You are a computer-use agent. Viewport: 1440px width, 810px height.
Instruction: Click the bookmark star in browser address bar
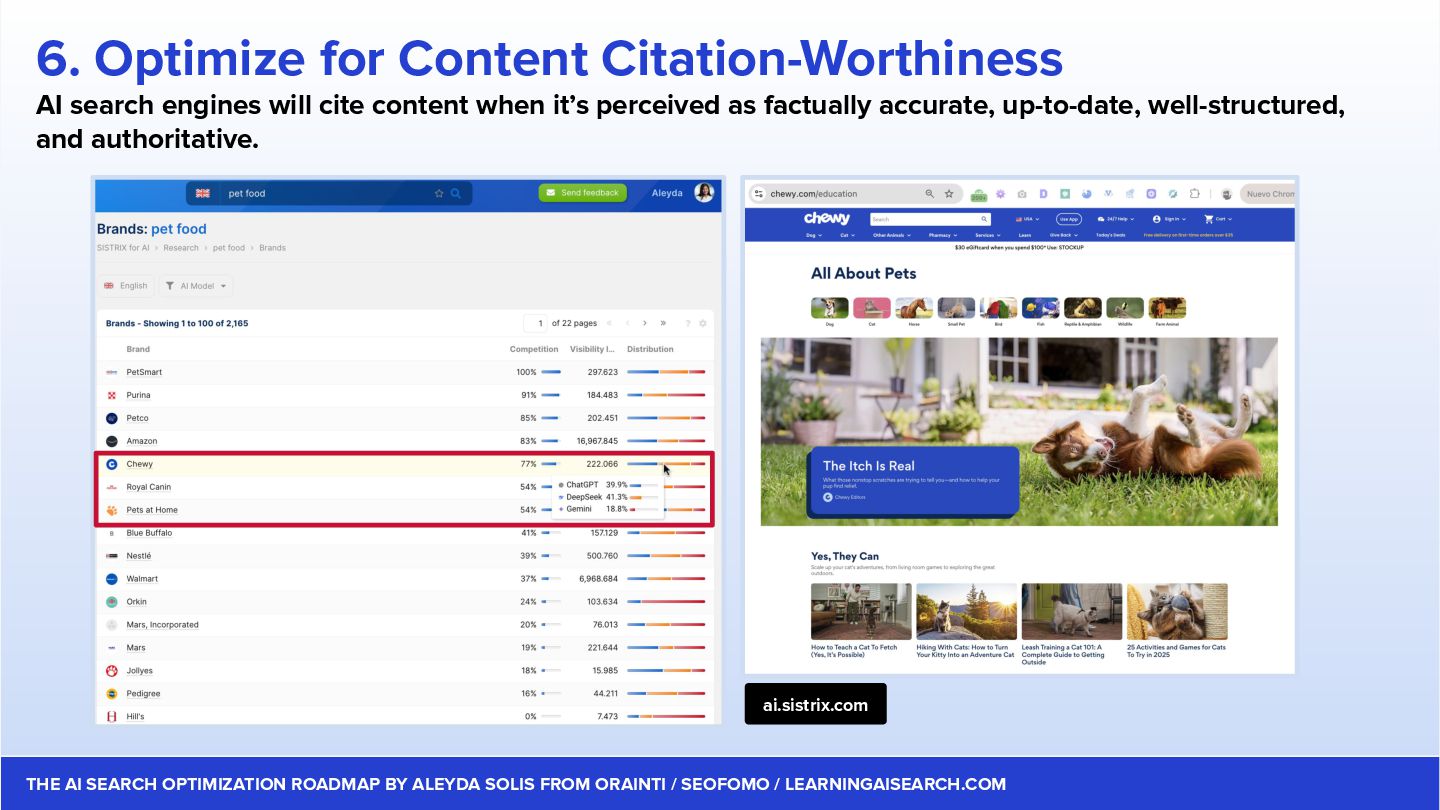pos(949,194)
